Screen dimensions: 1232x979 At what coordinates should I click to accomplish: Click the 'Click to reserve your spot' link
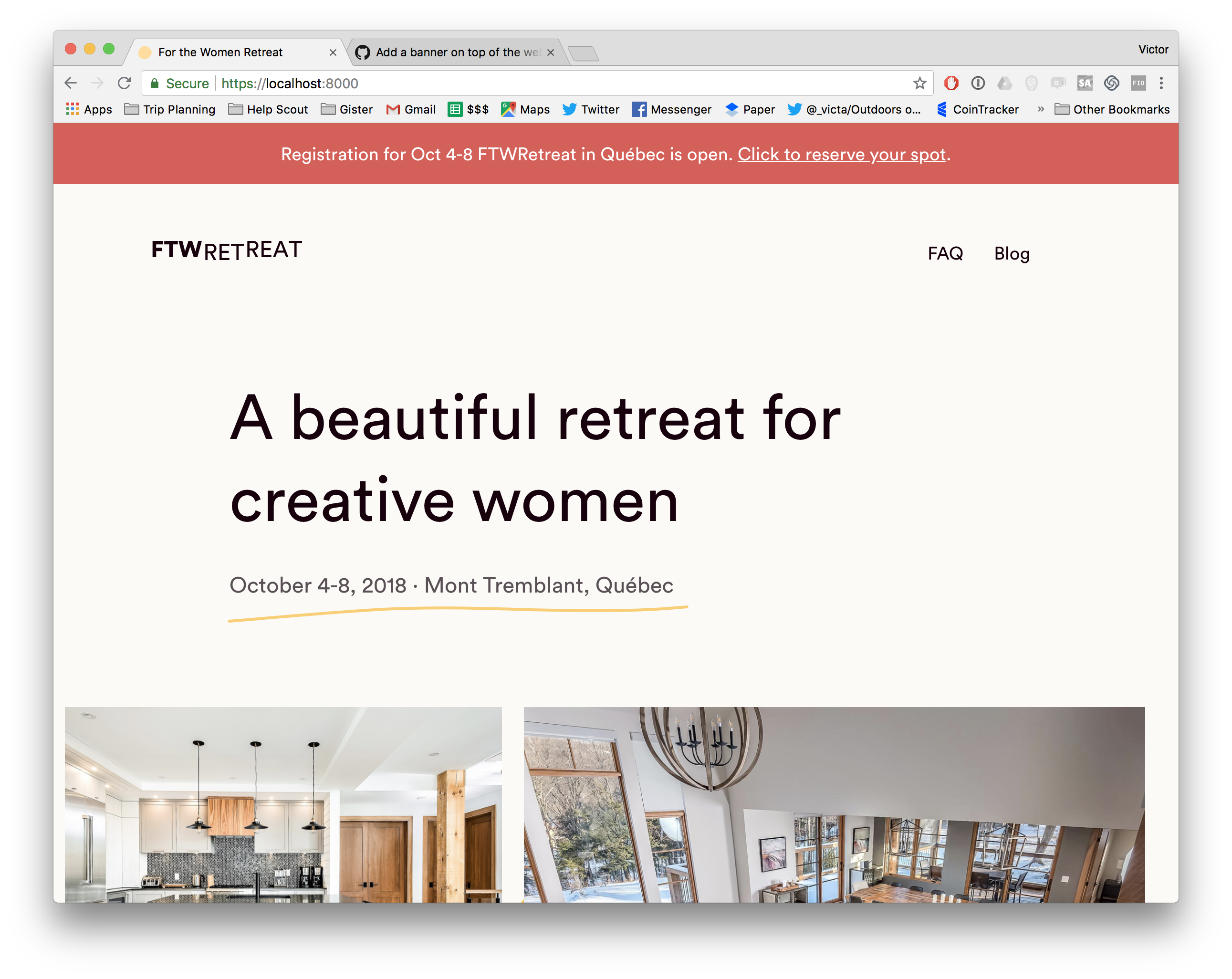841,154
